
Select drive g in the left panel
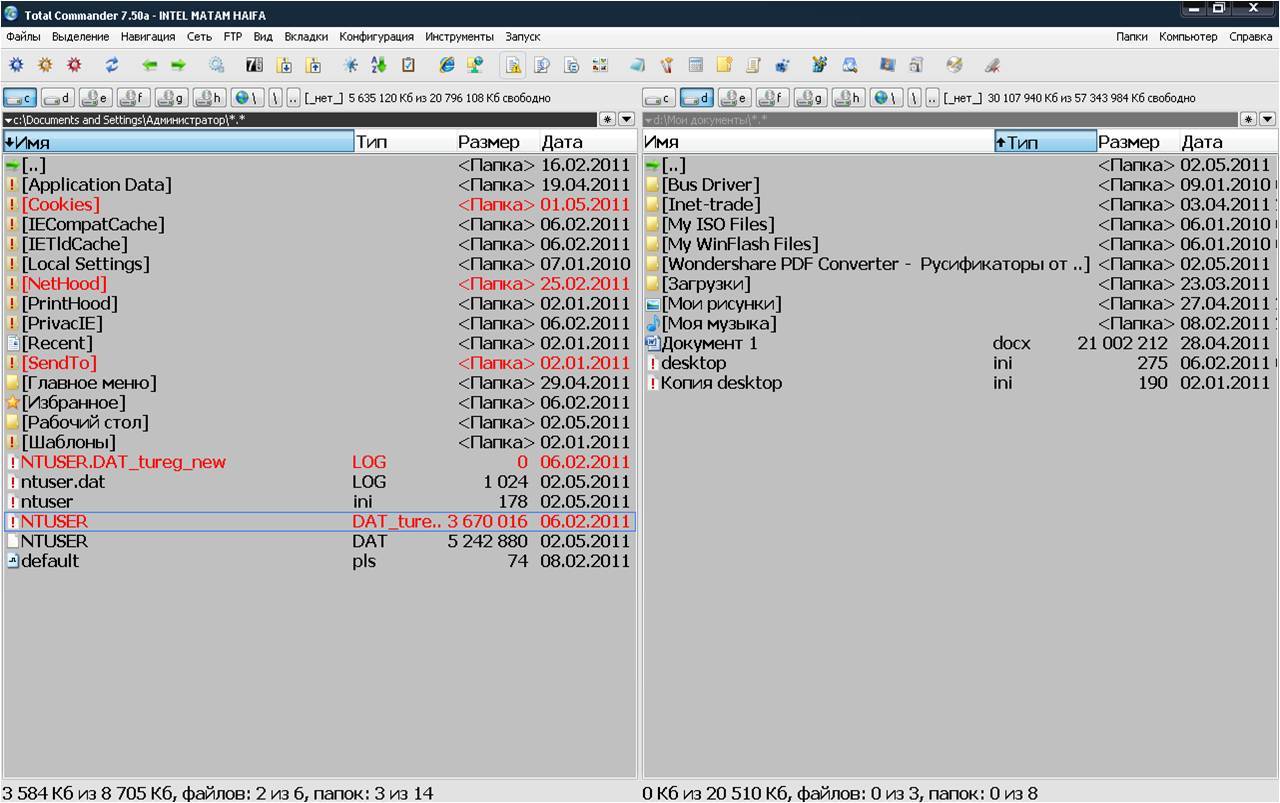point(173,98)
